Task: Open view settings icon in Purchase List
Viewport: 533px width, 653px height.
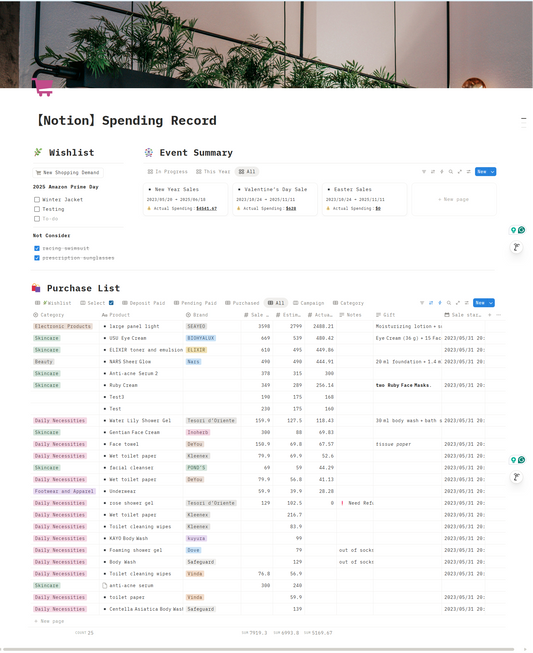Action: tap(467, 303)
